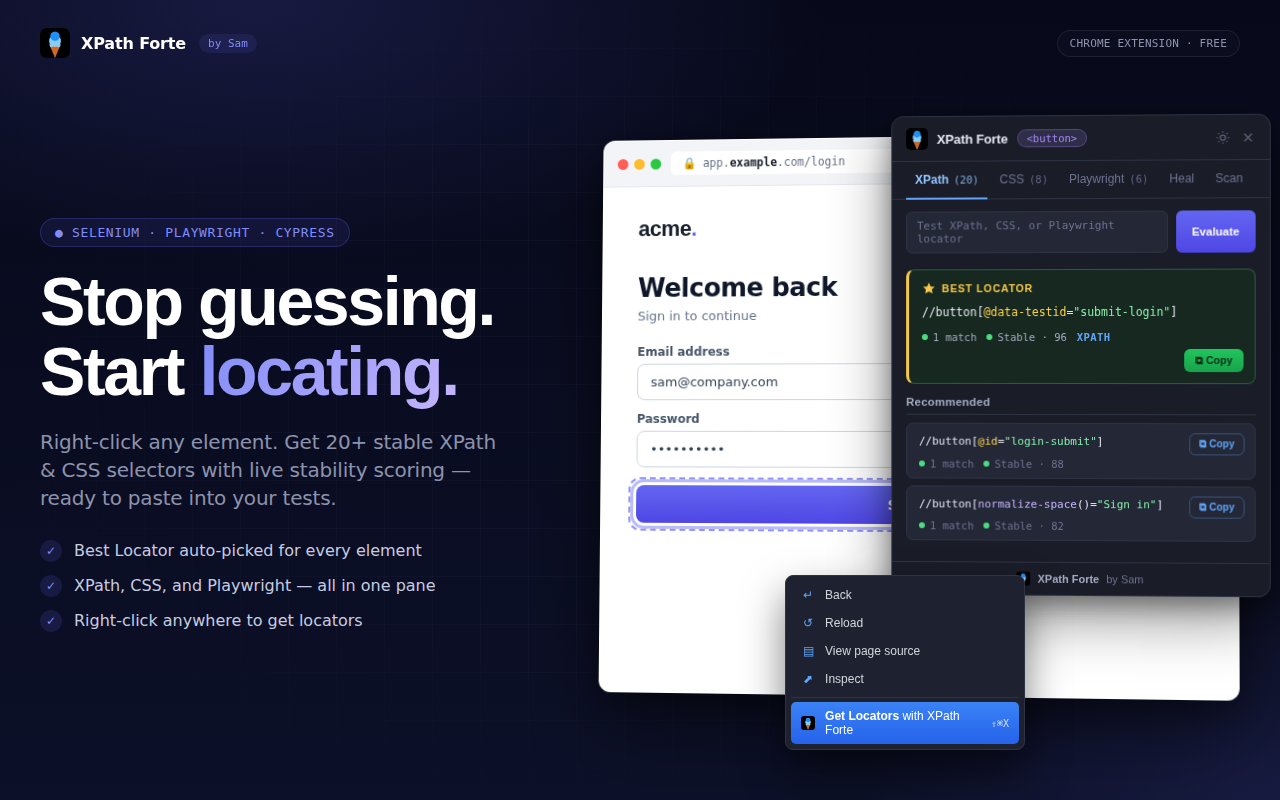Click the highlighted sign-in button on login page
The image size is (1280, 800).
coord(765,504)
